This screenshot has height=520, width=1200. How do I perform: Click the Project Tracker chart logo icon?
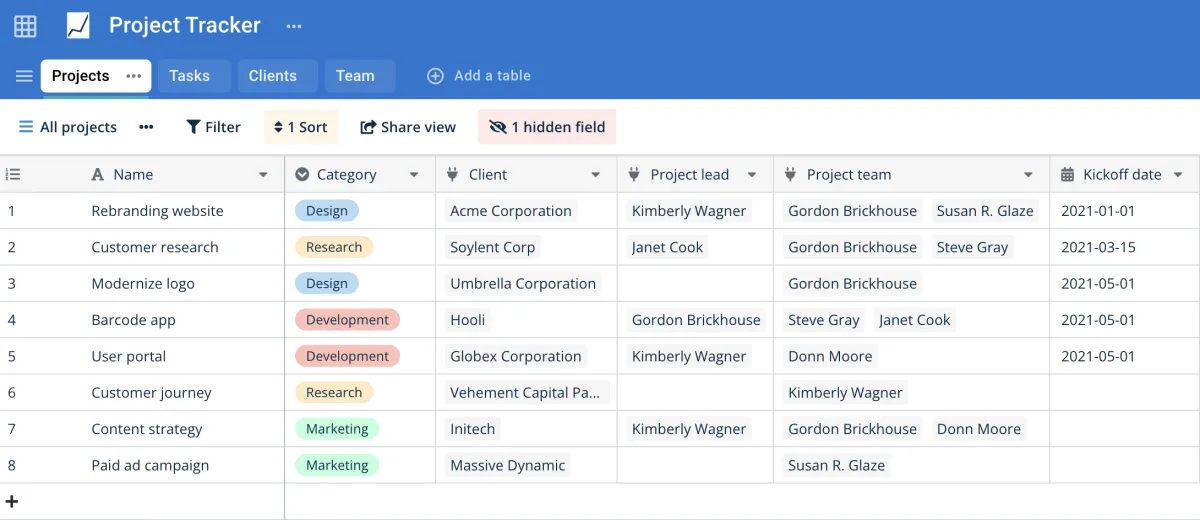(78, 26)
